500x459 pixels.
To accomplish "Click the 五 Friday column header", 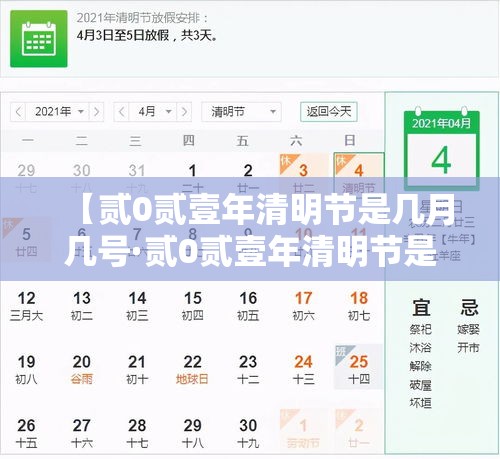I will click(242, 141).
